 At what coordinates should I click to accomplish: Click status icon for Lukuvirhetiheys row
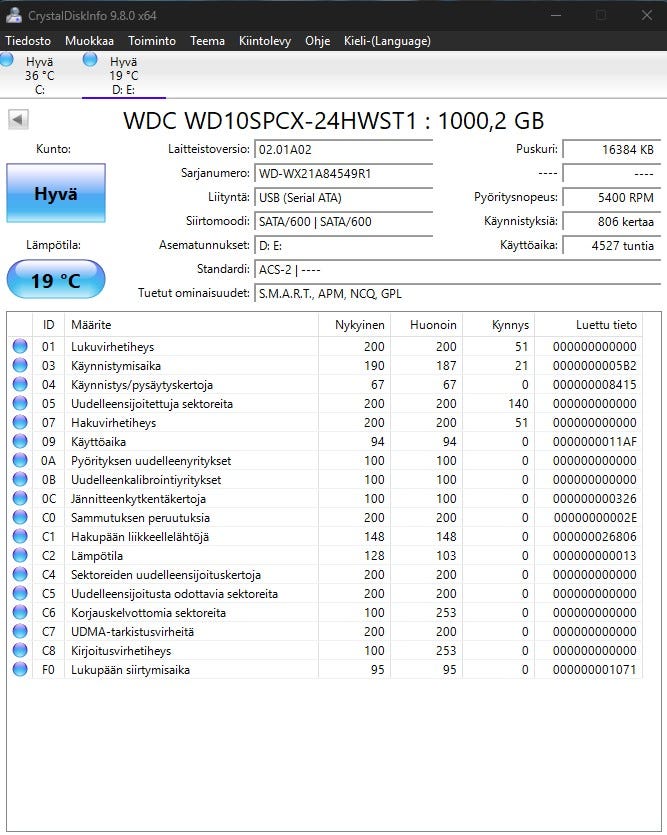point(20,346)
